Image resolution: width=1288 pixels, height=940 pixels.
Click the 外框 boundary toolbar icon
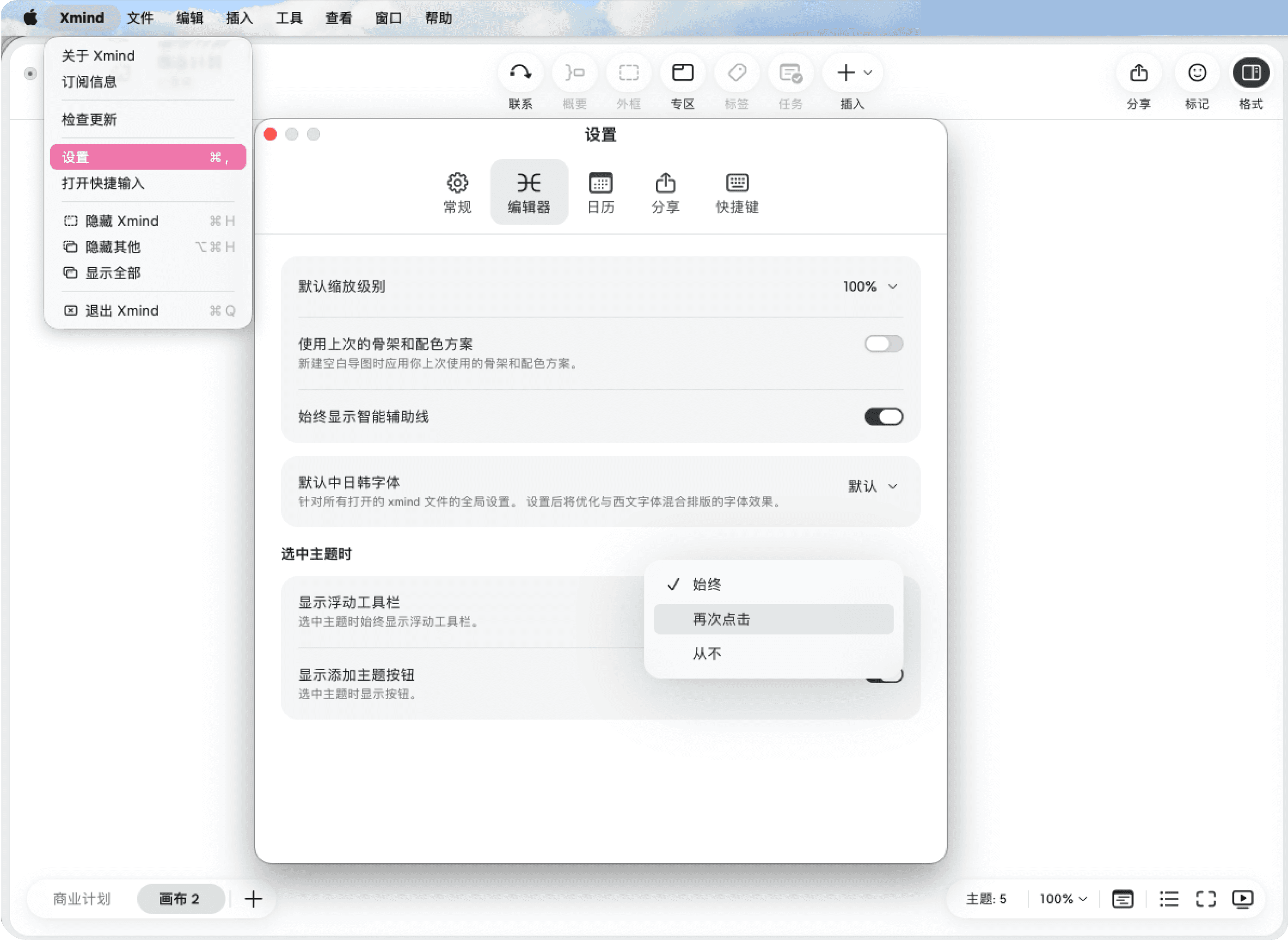click(628, 73)
